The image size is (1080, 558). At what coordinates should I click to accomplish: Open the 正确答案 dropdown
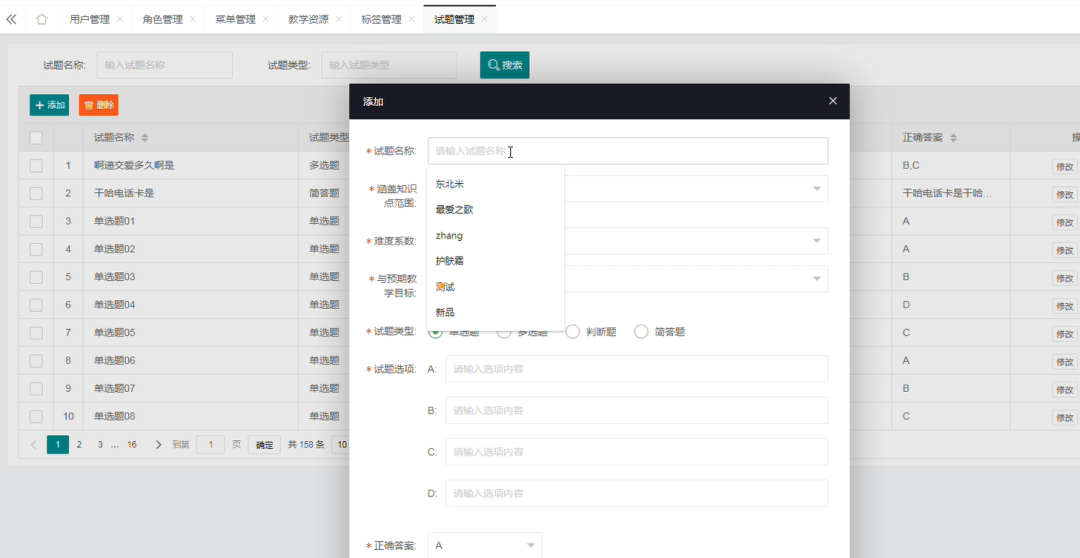click(485, 546)
